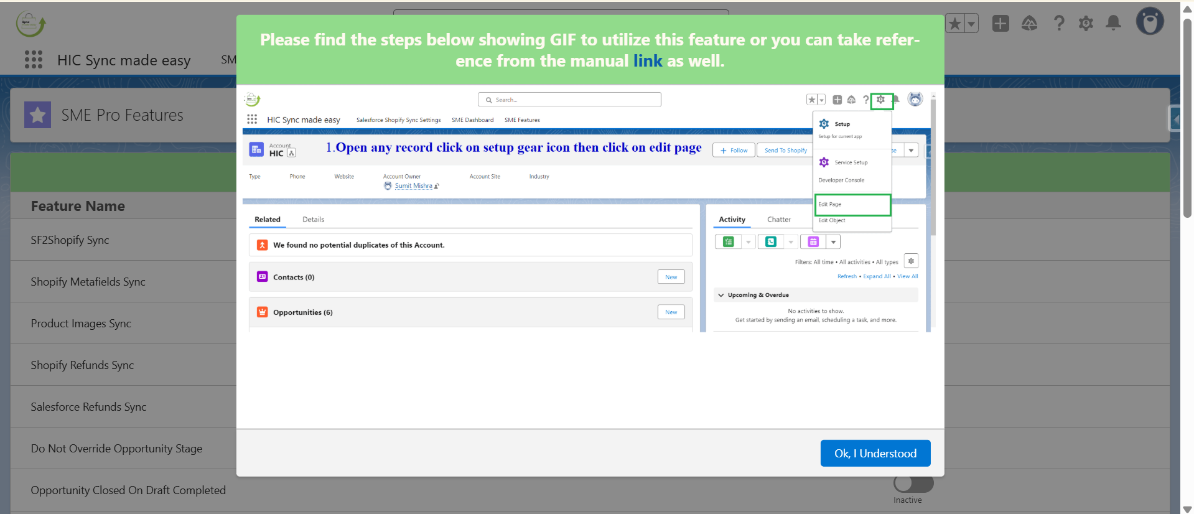Open the user profile bear avatar
The height and width of the screenshot is (514, 1194).
click(1150, 22)
